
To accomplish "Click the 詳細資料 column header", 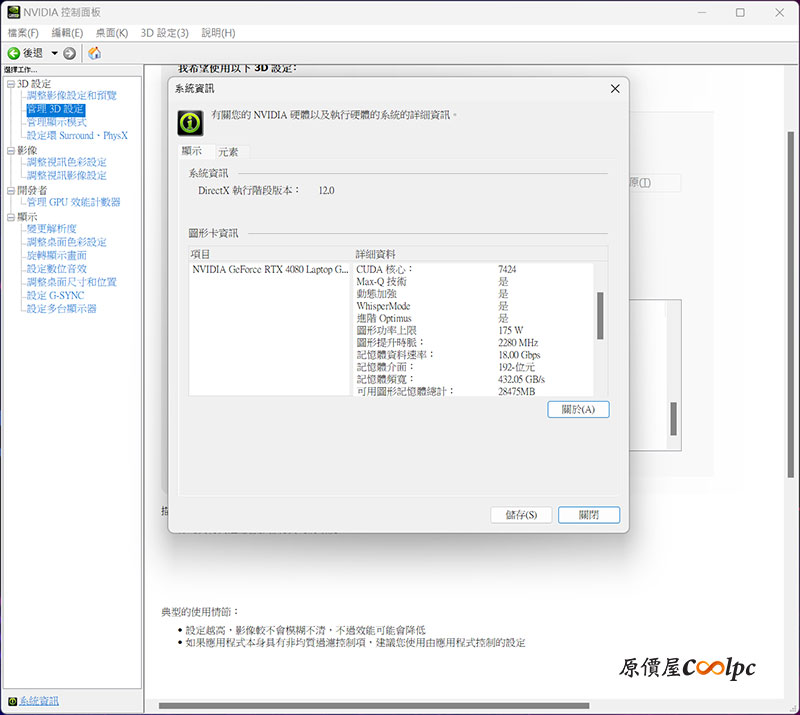I will tap(481, 254).
